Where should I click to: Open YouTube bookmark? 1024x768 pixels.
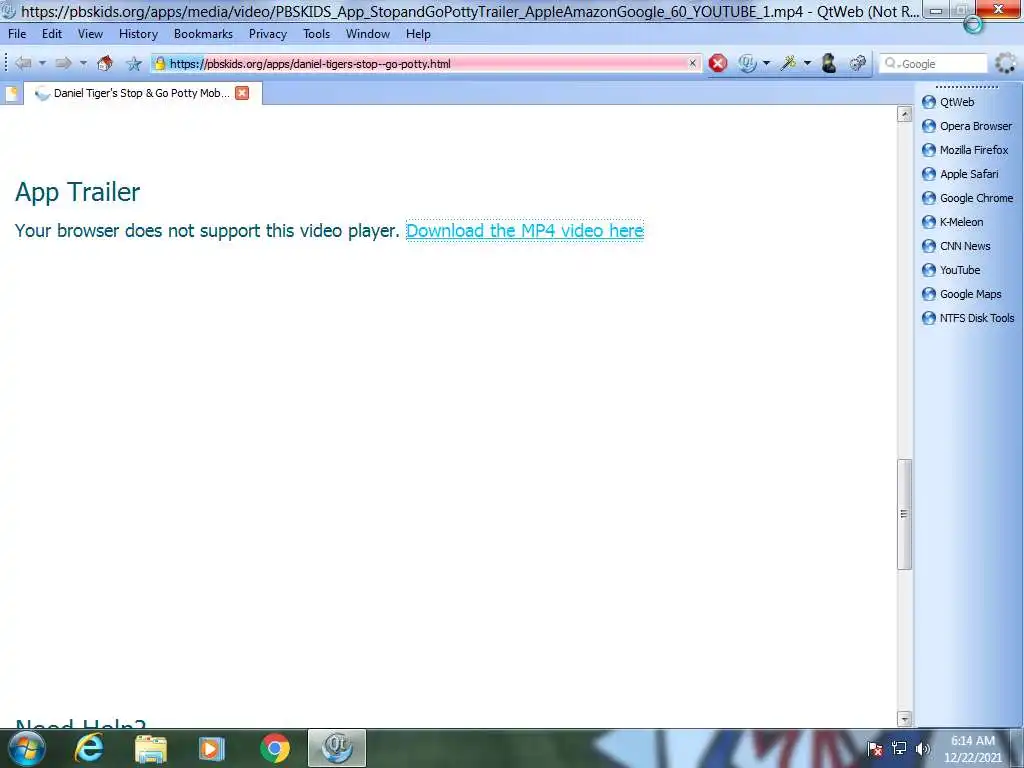point(952,270)
